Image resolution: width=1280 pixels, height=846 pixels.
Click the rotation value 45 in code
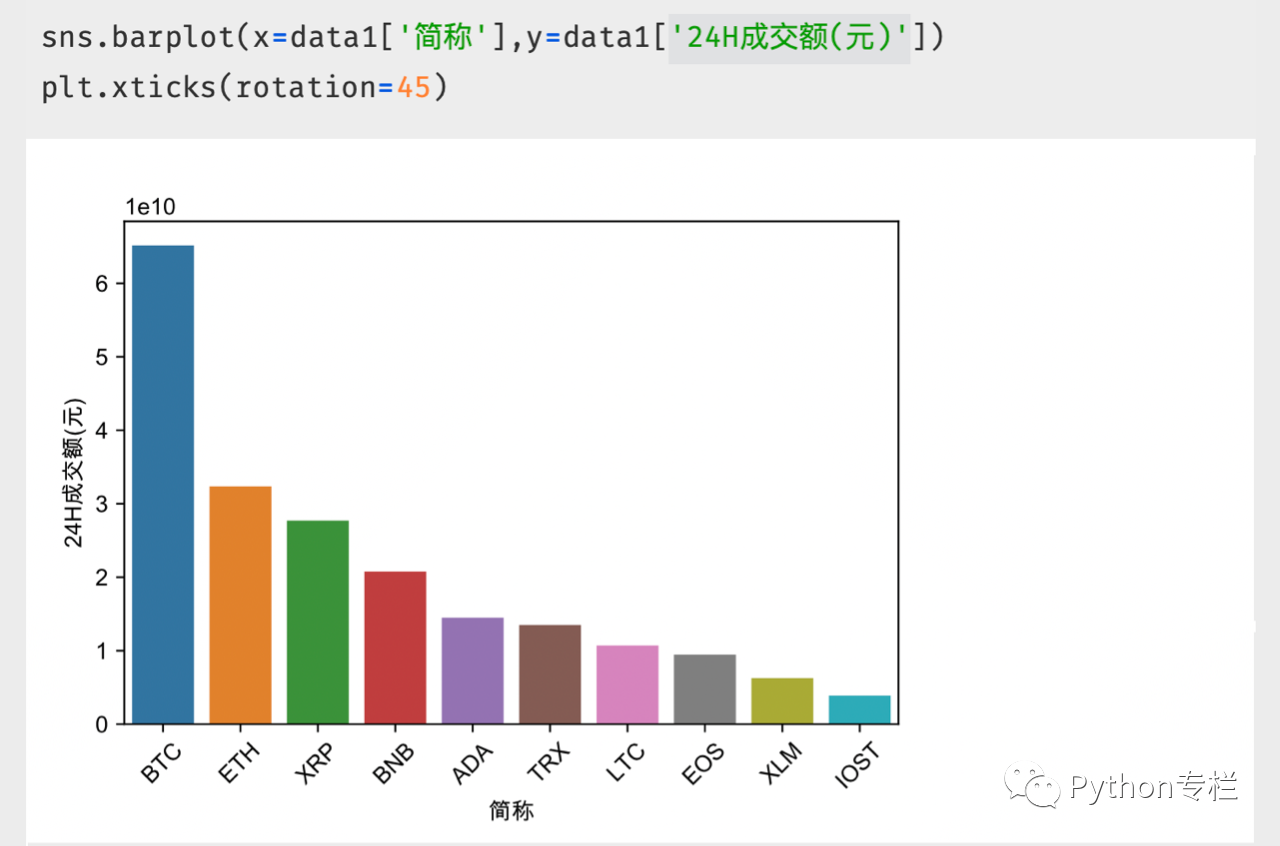[x=413, y=87]
